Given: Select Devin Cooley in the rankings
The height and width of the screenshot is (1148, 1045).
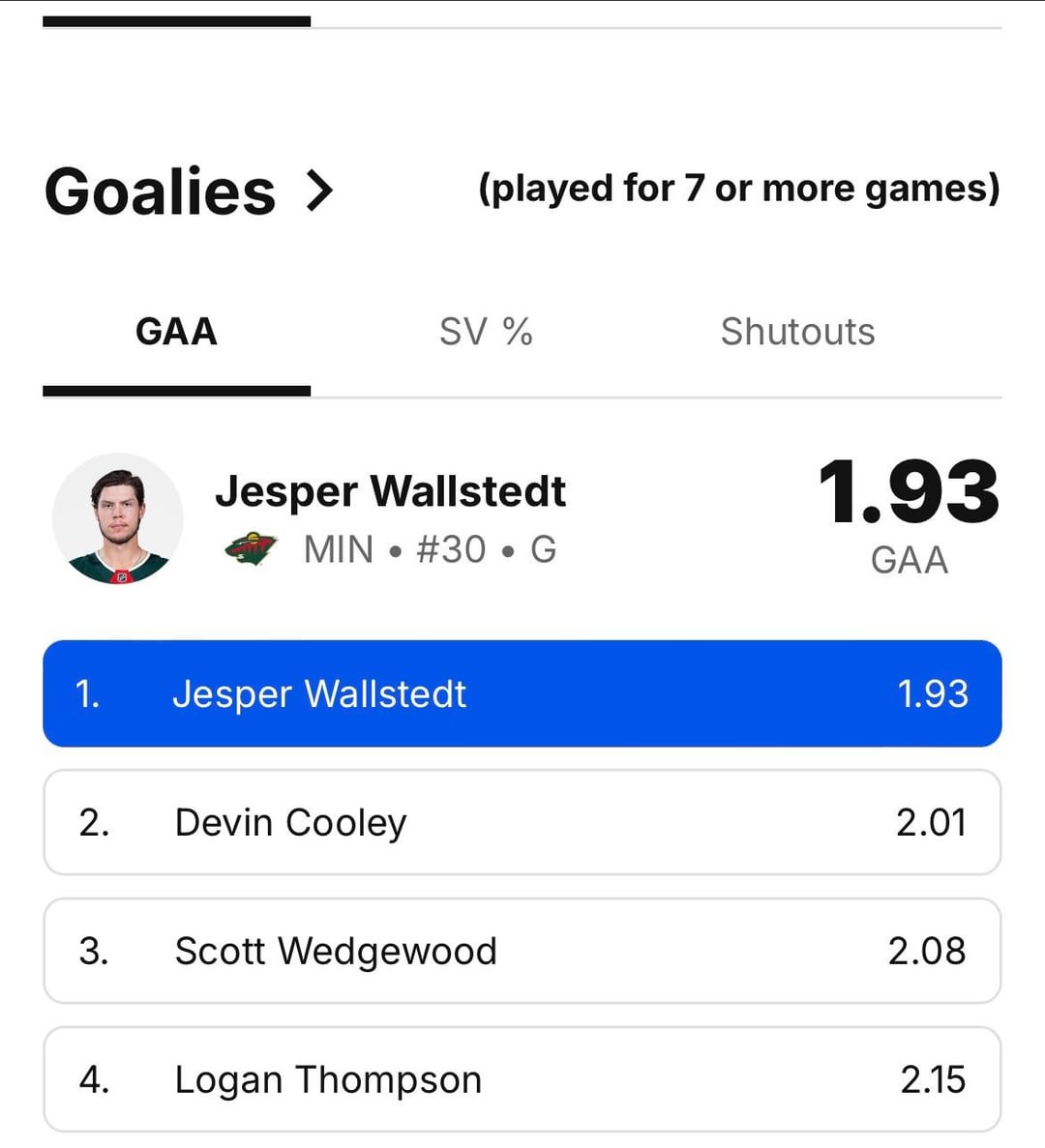Looking at the screenshot, I should tap(290, 823).
